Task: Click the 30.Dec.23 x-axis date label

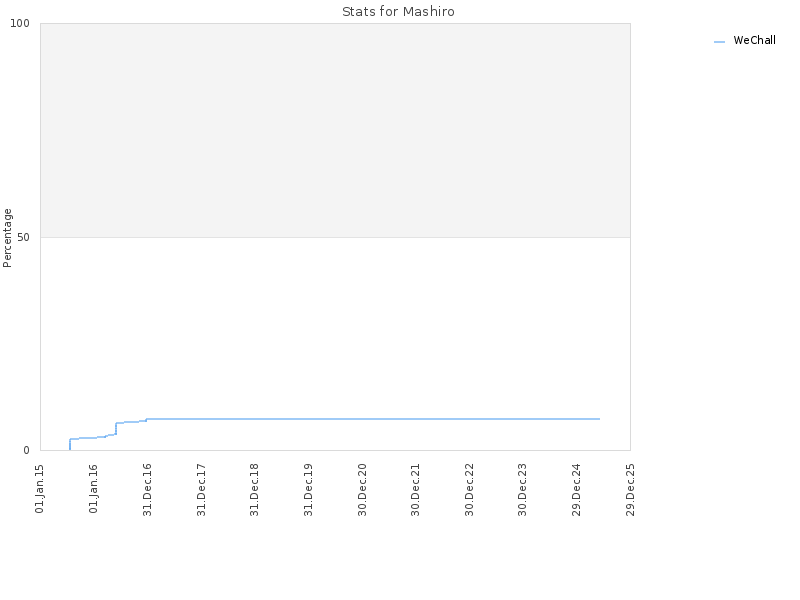Action: 522,489
